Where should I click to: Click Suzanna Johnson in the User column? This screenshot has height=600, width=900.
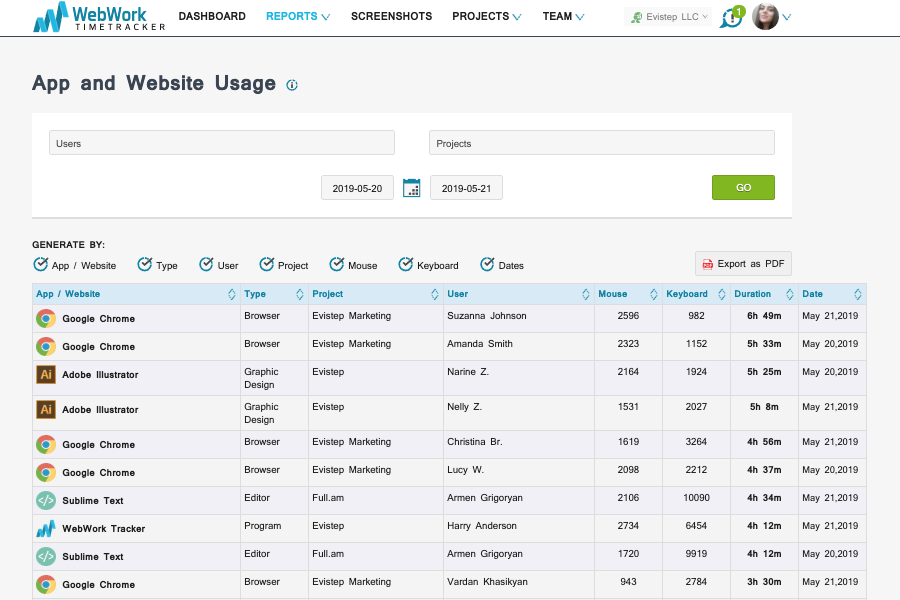pyautogui.click(x=487, y=316)
